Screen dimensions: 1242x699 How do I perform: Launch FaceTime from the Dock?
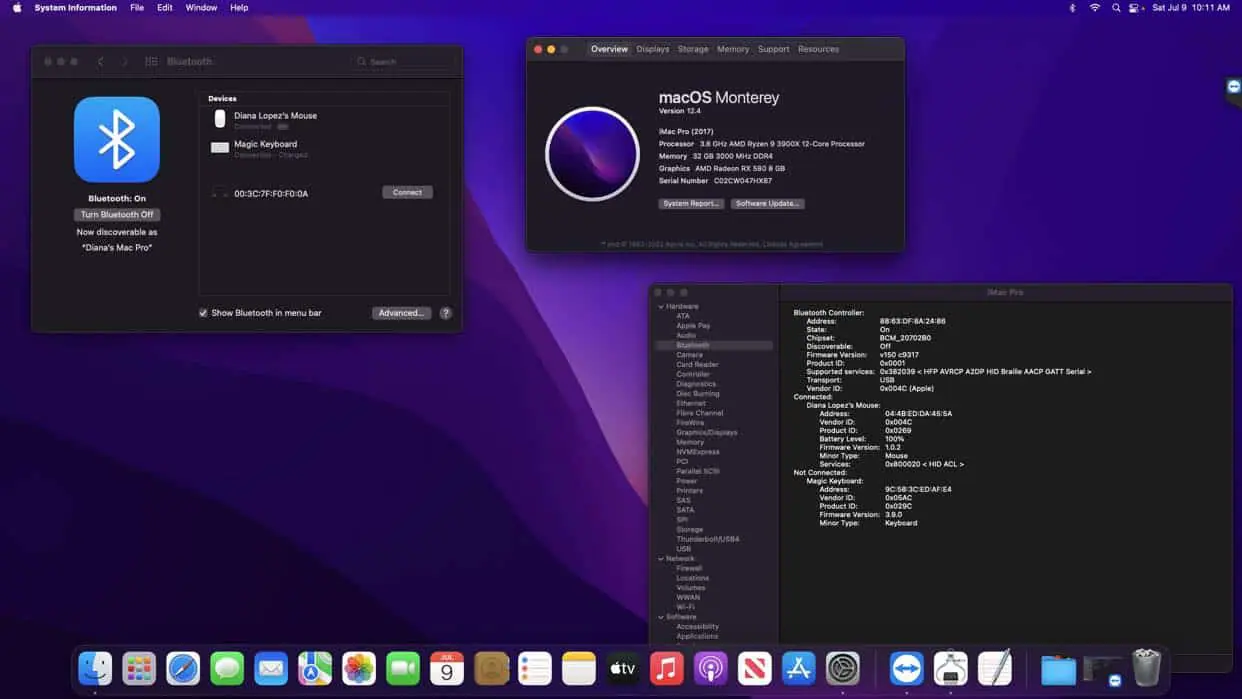point(403,668)
